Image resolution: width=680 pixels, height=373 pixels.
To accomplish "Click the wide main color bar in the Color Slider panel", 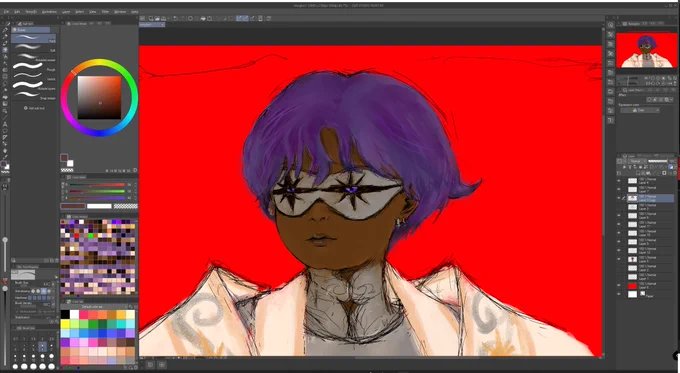I will coord(72,206).
